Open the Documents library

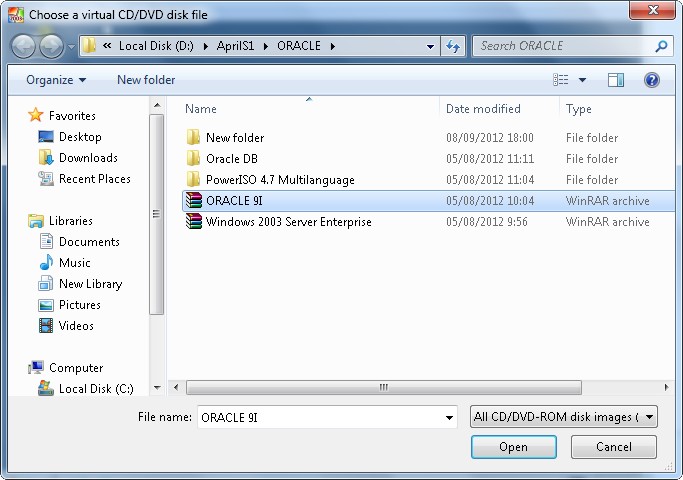click(89, 242)
